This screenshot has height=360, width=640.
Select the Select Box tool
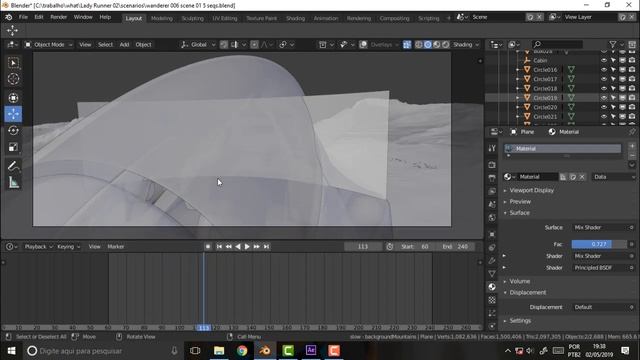[x=13, y=63]
